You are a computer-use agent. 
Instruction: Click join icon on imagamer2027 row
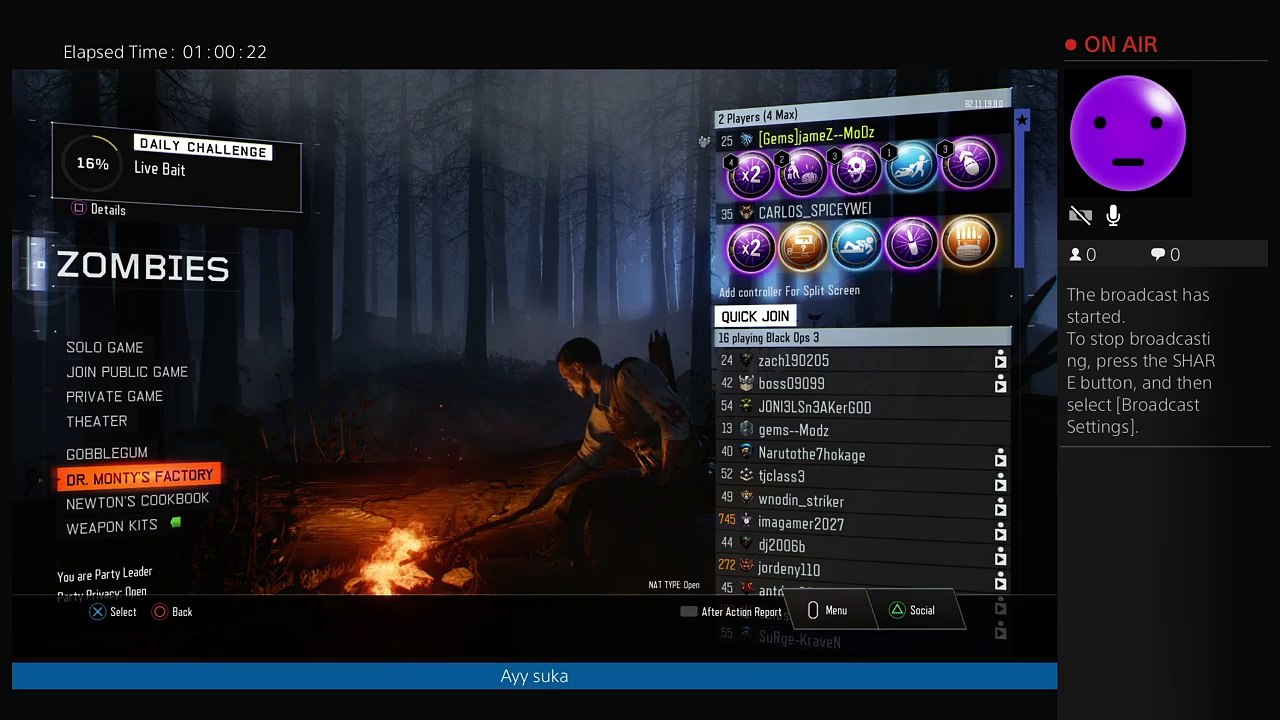pyautogui.click(x=1000, y=533)
